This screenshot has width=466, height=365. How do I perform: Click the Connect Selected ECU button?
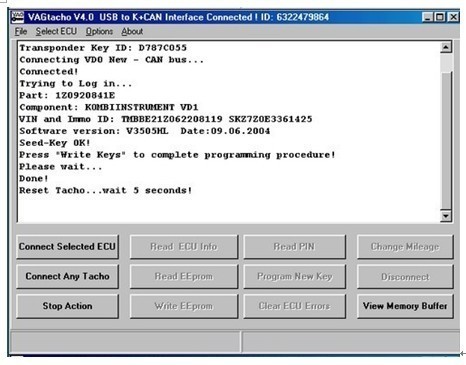67,247
